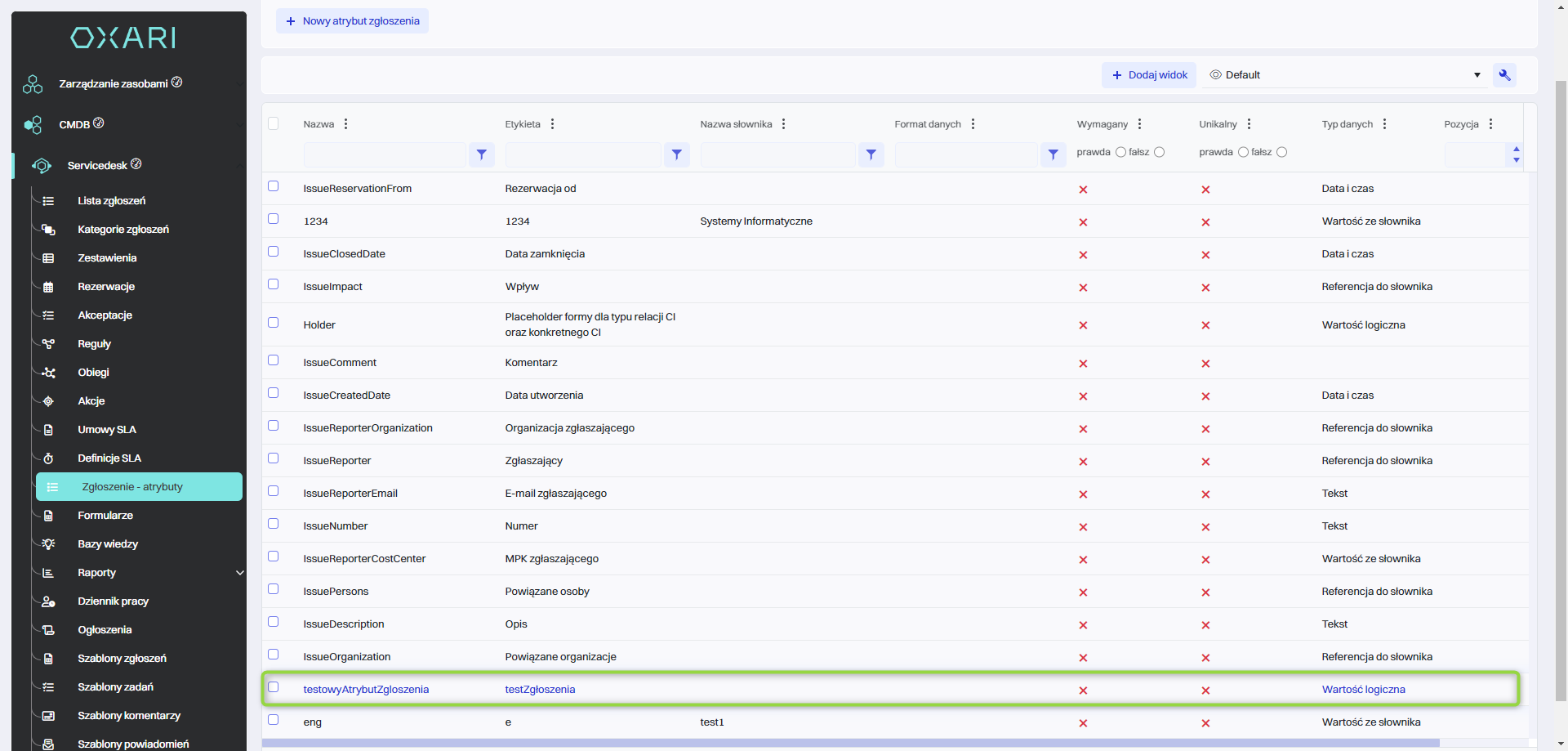Click the CMDB module icon in sidebar
Viewport: 1568px width, 751px height.
[33, 125]
